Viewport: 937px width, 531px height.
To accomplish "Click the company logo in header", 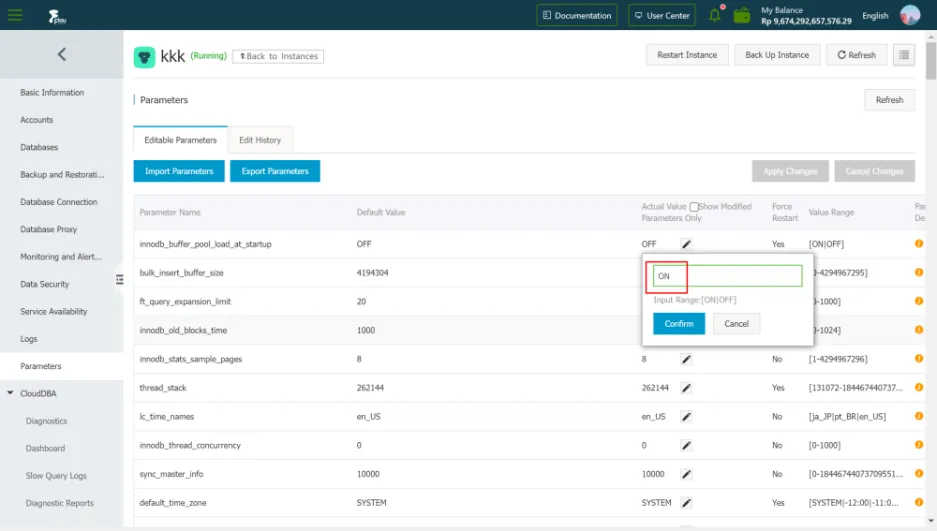I will (x=57, y=16).
